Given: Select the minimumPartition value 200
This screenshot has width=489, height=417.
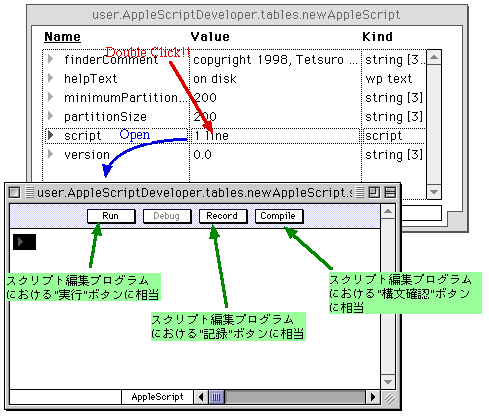Looking at the screenshot, I should coord(205,98).
